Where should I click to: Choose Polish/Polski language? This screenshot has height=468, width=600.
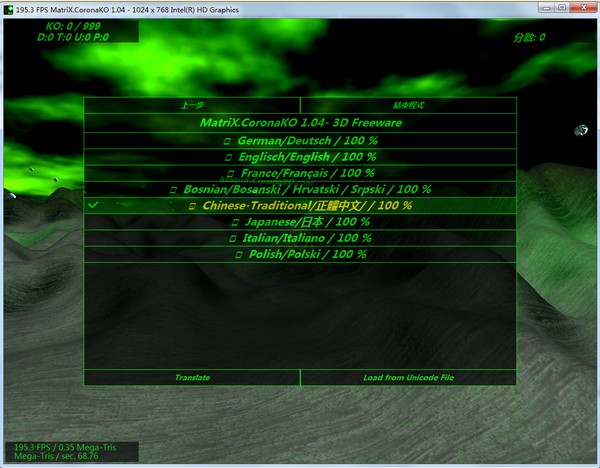(x=300, y=254)
